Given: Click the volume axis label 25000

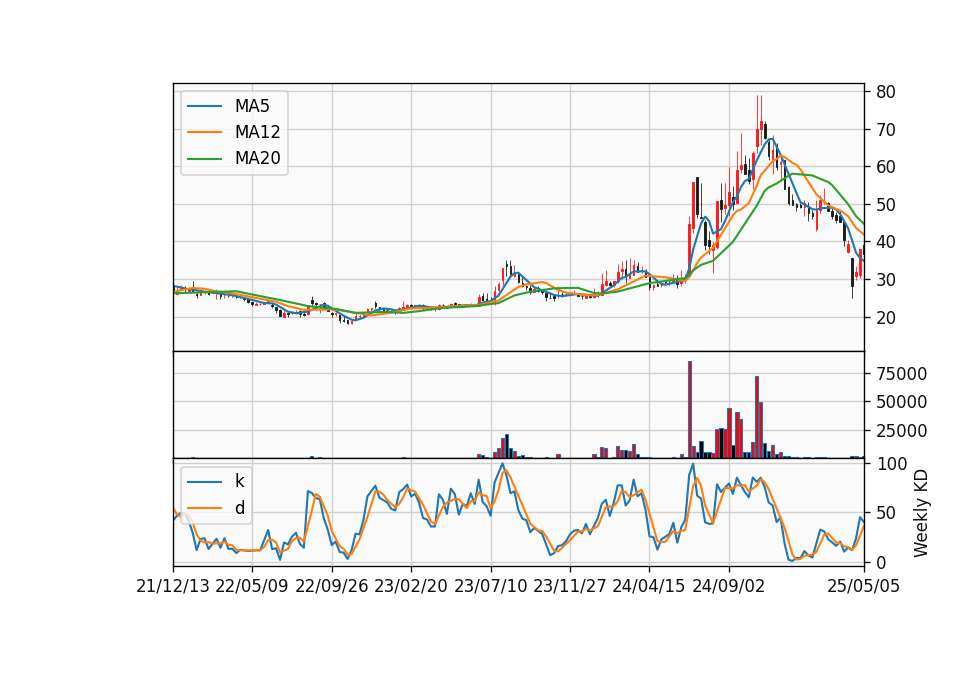Looking at the screenshot, I should coord(901,430).
